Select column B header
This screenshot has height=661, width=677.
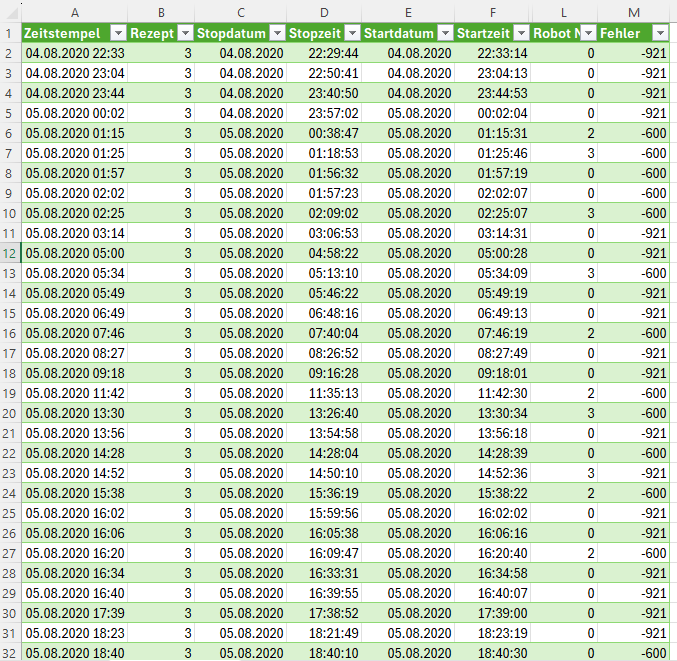click(161, 13)
